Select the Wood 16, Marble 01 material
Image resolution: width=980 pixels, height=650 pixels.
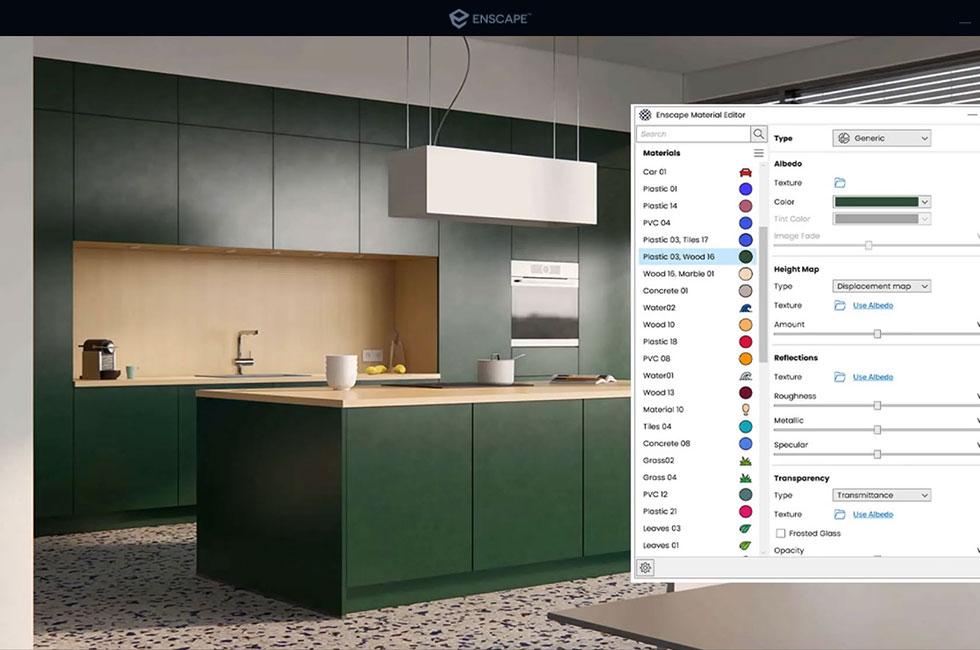[697, 274]
